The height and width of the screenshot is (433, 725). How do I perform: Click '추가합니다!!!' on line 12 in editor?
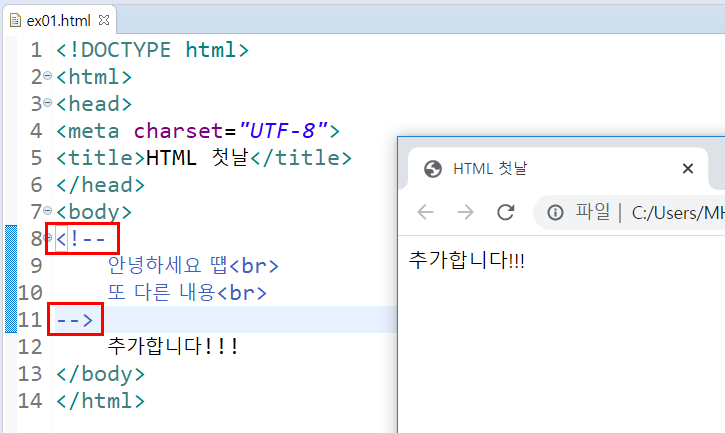click(x=173, y=346)
